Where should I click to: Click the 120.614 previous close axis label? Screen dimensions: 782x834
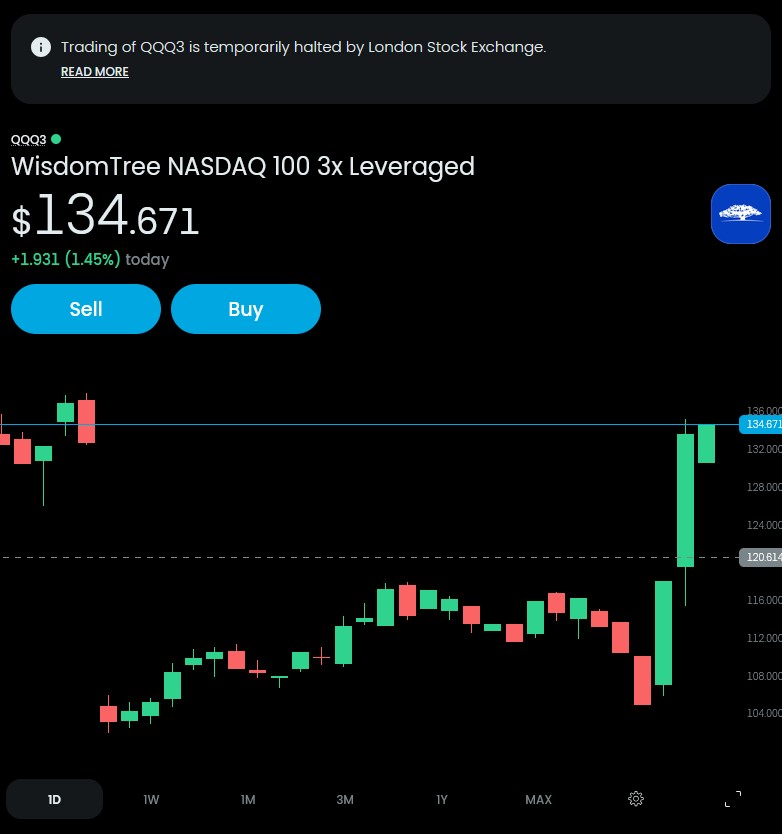coord(761,557)
